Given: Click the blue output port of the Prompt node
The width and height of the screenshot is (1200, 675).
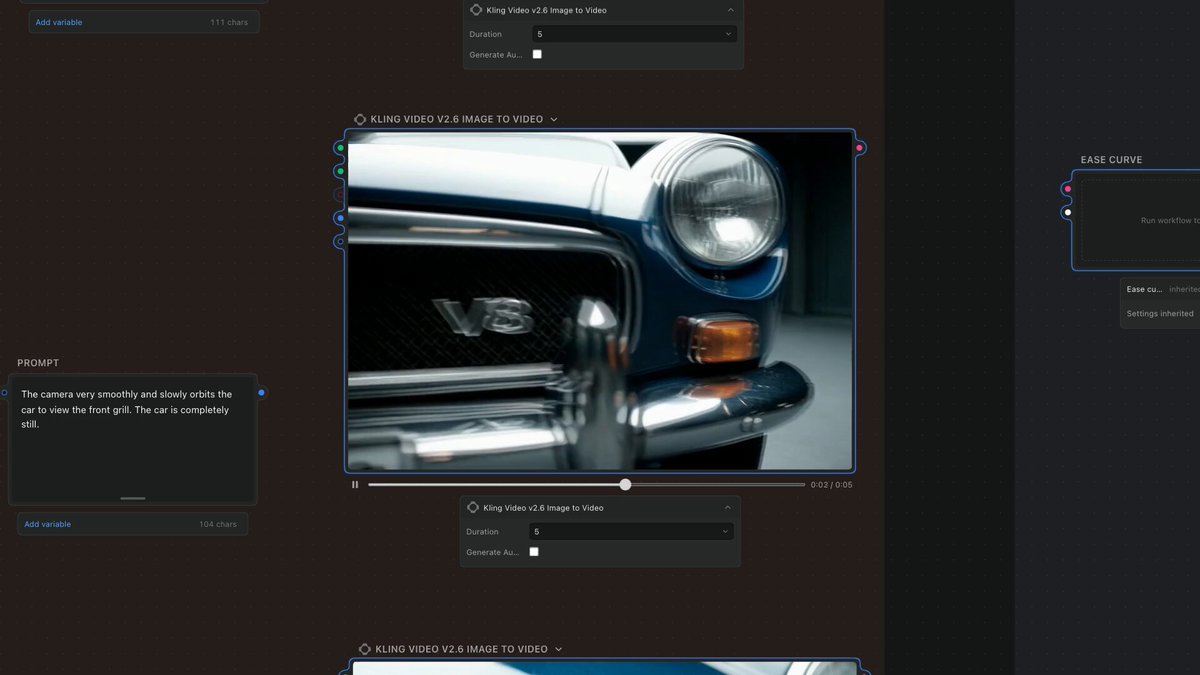Looking at the screenshot, I should pos(261,393).
